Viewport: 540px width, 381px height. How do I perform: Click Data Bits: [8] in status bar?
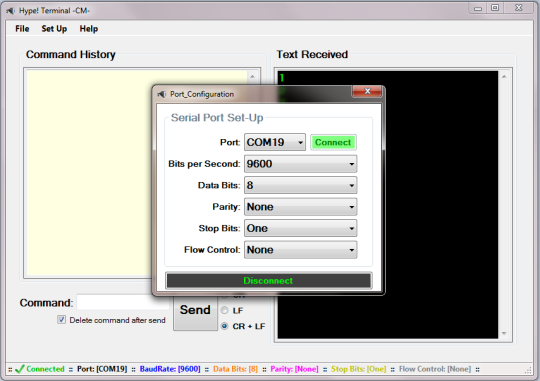click(x=235, y=369)
